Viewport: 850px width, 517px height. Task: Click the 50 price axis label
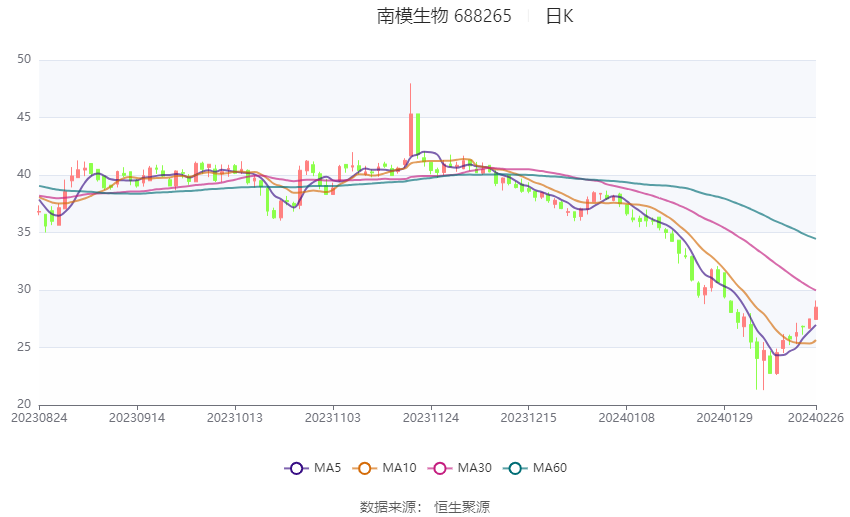24,59
